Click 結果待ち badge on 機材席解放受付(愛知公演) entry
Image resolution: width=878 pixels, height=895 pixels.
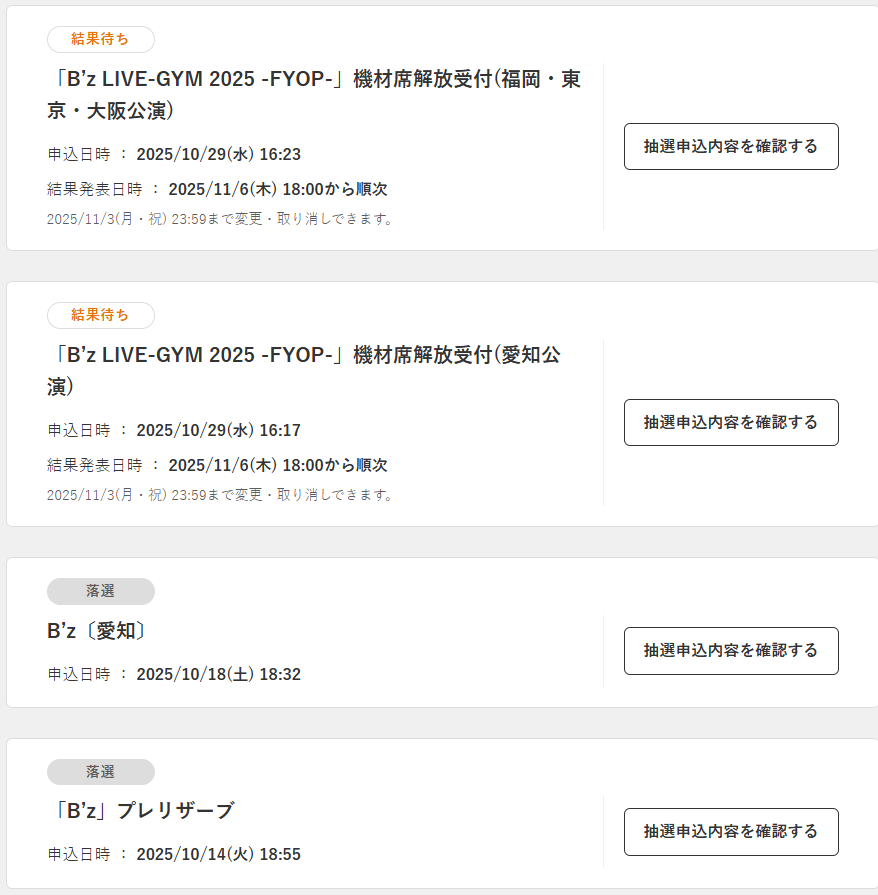(x=101, y=315)
